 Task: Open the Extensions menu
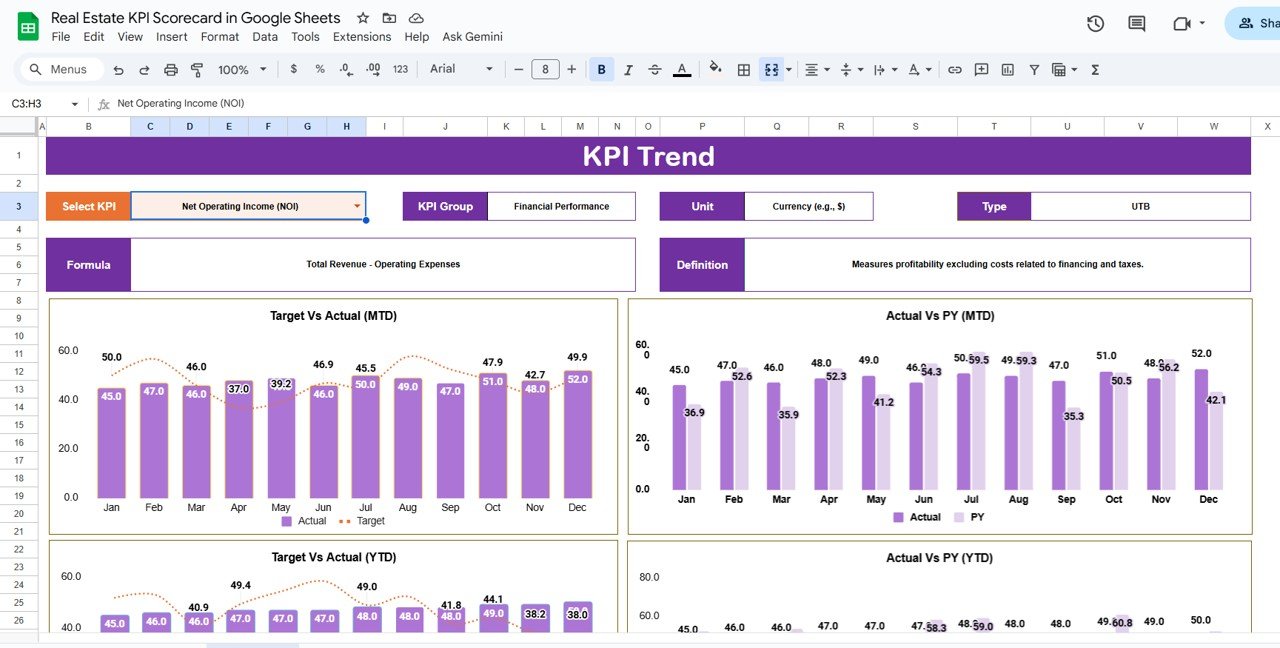coord(362,36)
